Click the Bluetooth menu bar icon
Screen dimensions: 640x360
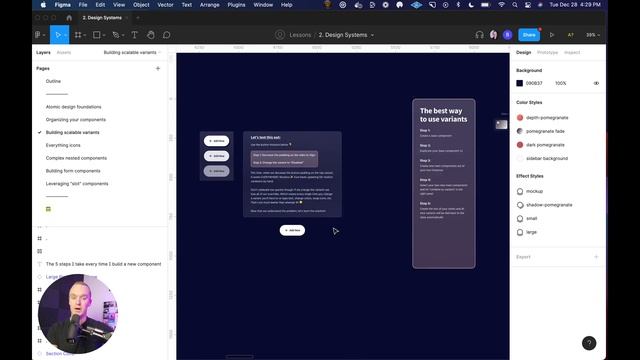point(458,5)
